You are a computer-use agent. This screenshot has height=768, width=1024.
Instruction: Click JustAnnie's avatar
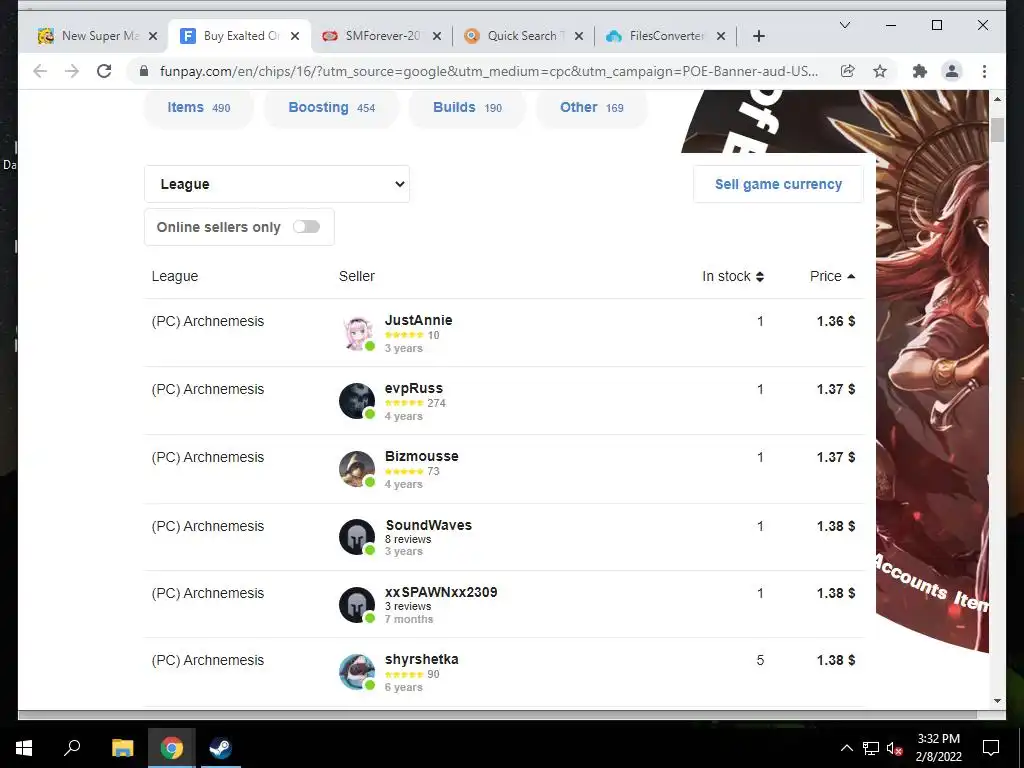tap(357, 333)
